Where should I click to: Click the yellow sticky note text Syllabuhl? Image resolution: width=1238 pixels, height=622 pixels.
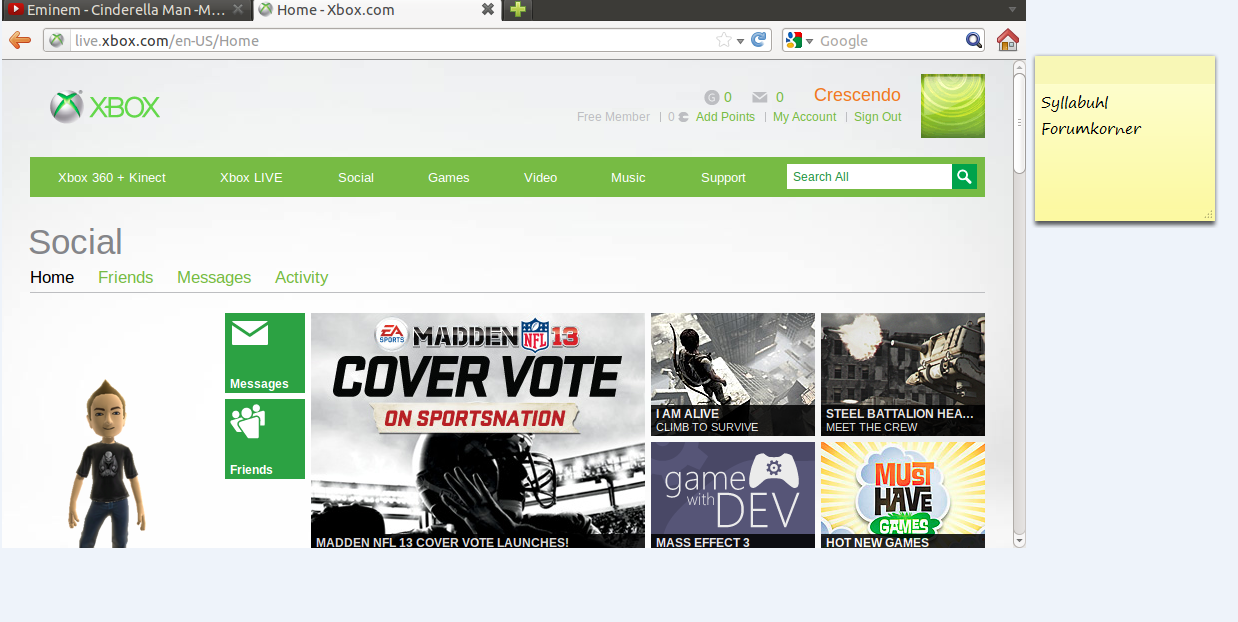click(1075, 103)
